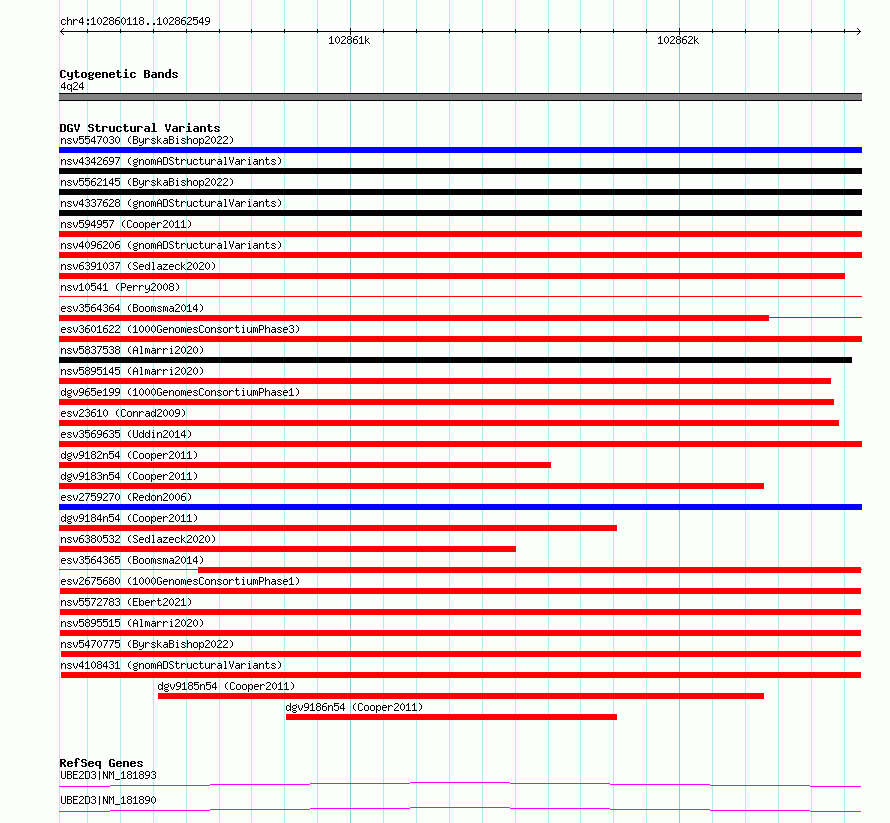Click the gray 4q24 cytogenetic band bar
This screenshot has height=823, width=890.
460,97
